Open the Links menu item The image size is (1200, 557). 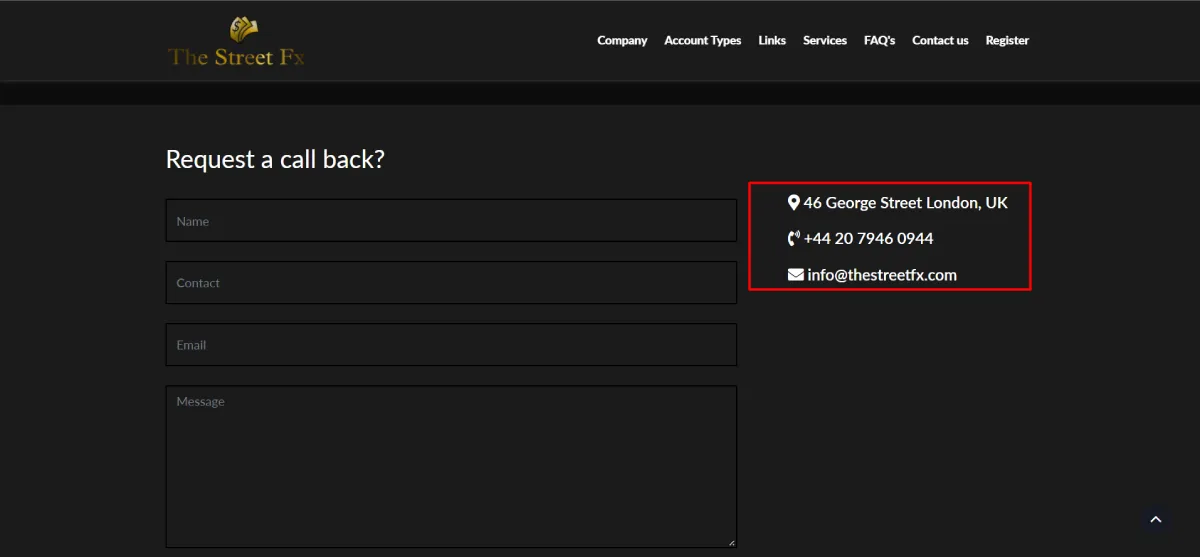click(x=772, y=41)
